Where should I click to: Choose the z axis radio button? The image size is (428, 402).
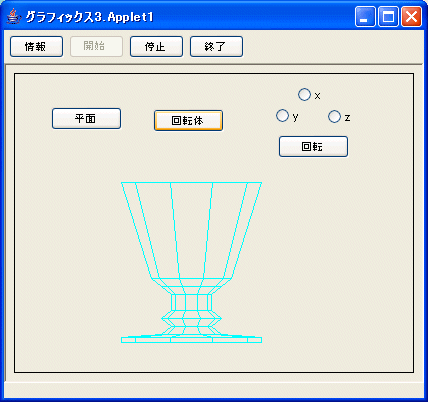click(x=334, y=117)
